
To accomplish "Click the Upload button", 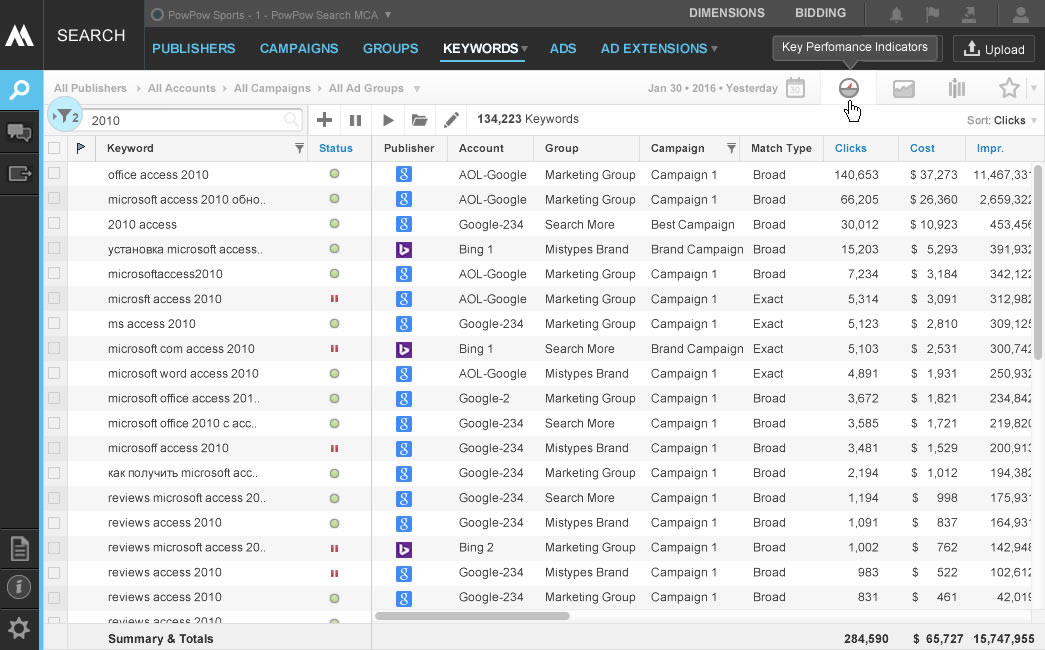I will (994, 49).
